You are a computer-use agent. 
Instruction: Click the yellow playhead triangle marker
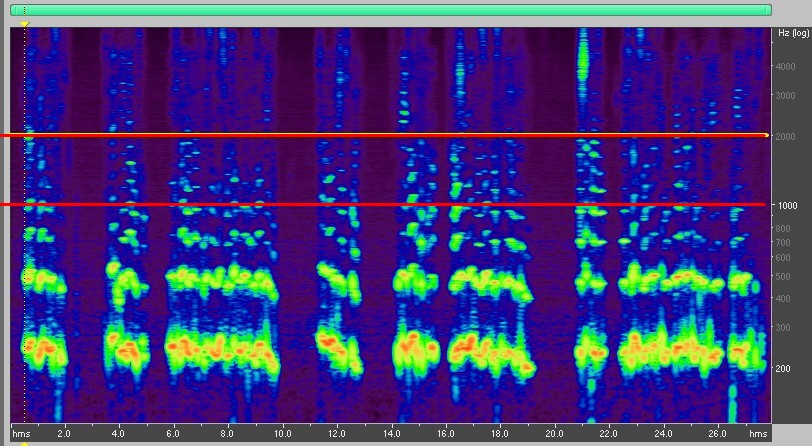pyautogui.click(x=25, y=23)
